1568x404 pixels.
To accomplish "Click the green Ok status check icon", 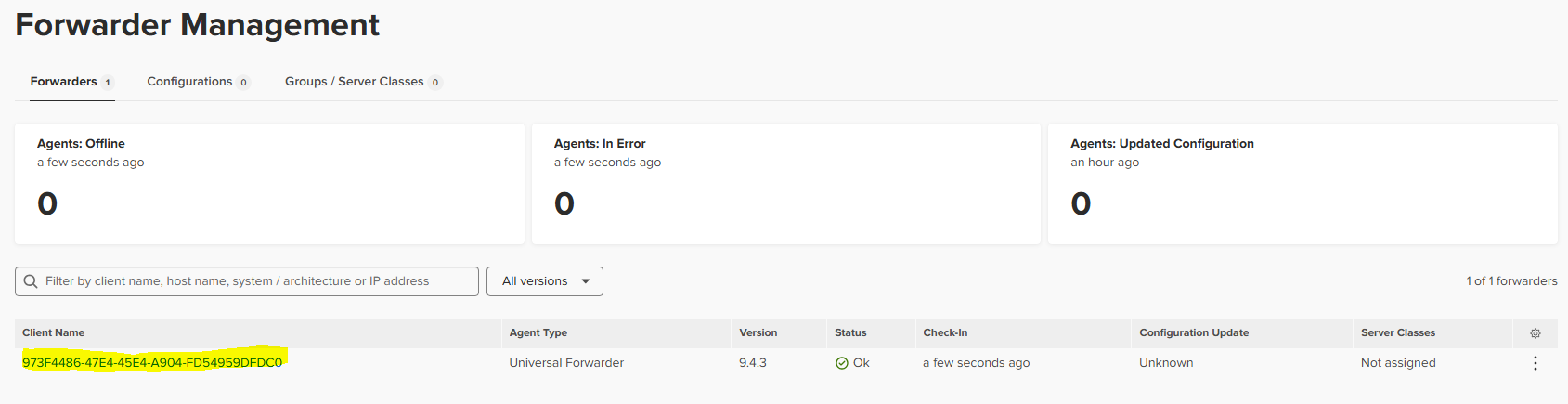I will click(841, 363).
